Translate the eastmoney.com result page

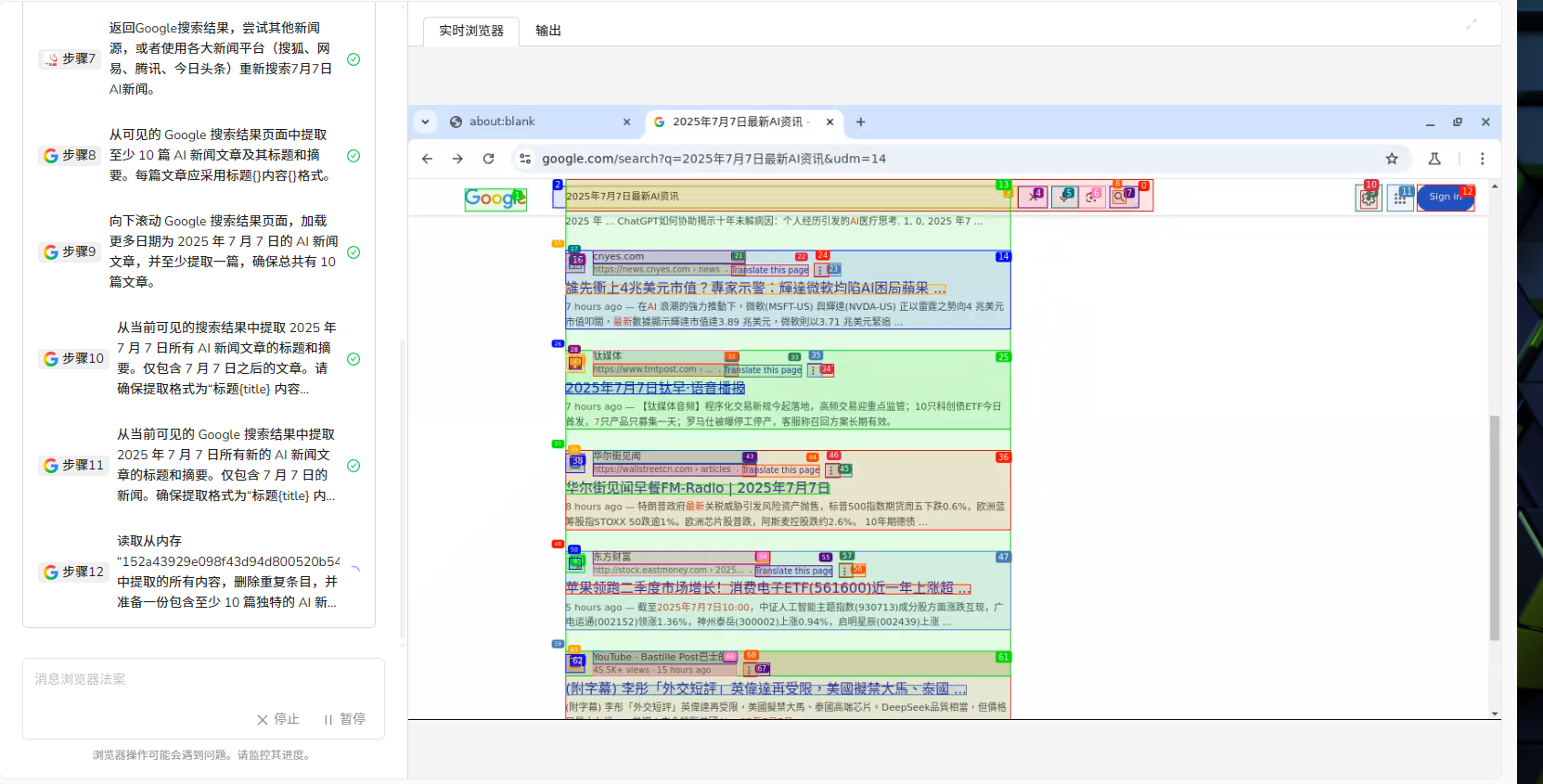coord(794,571)
